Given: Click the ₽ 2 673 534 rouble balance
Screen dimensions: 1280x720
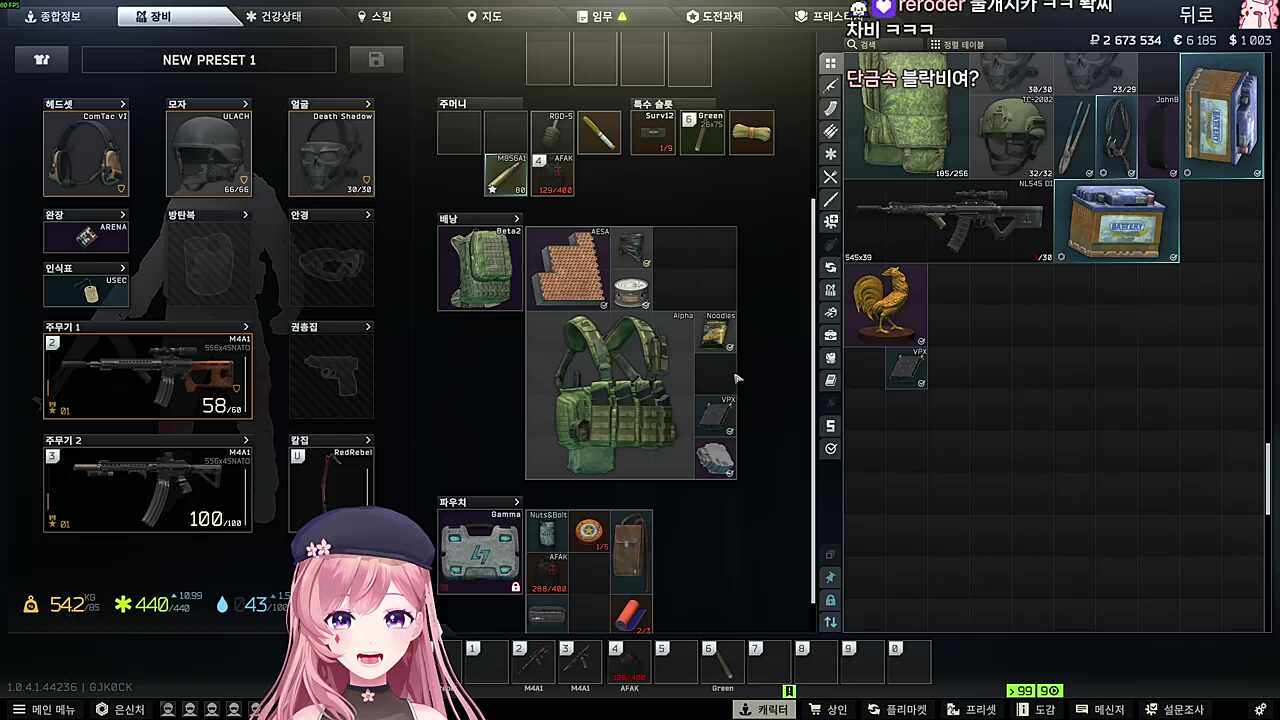Looking at the screenshot, I should (x=1126, y=40).
